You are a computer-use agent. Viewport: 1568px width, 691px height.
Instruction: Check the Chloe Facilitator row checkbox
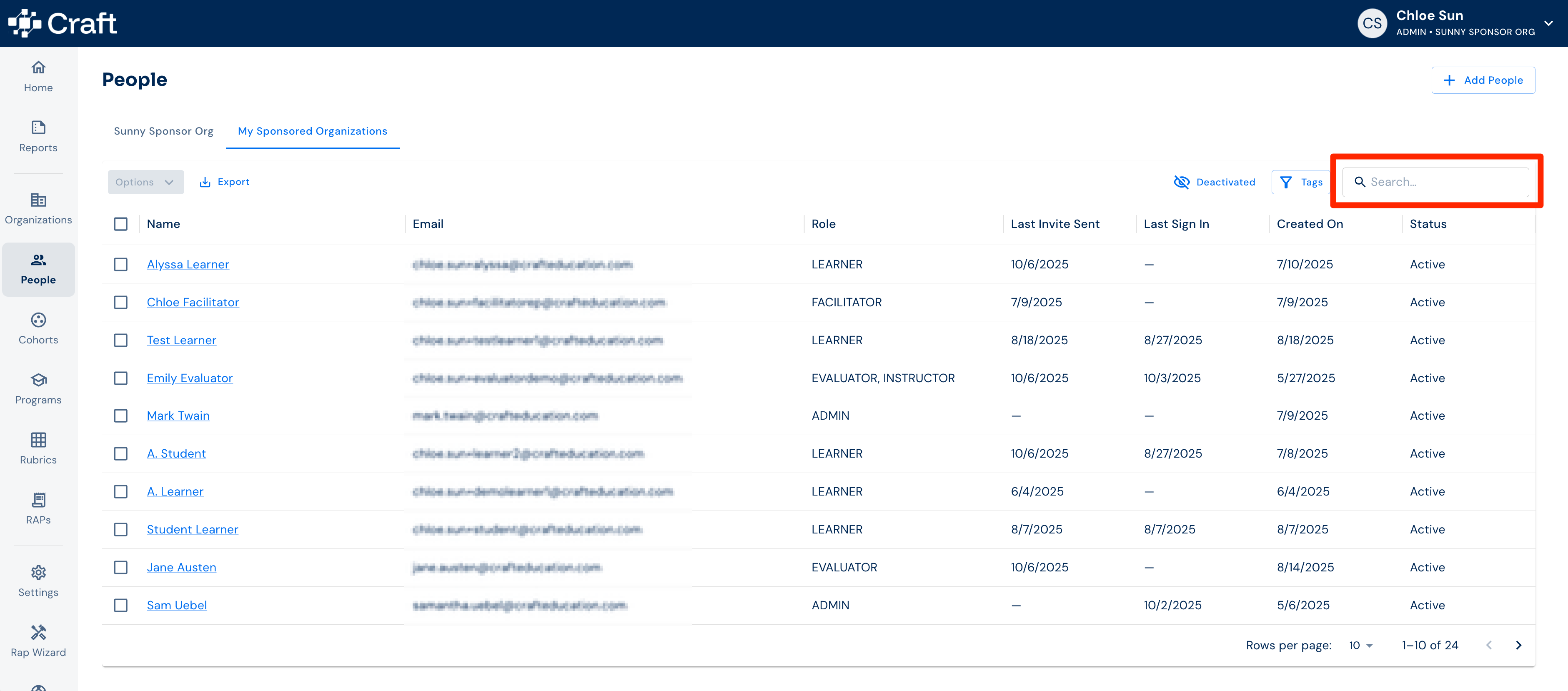click(120, 302)
